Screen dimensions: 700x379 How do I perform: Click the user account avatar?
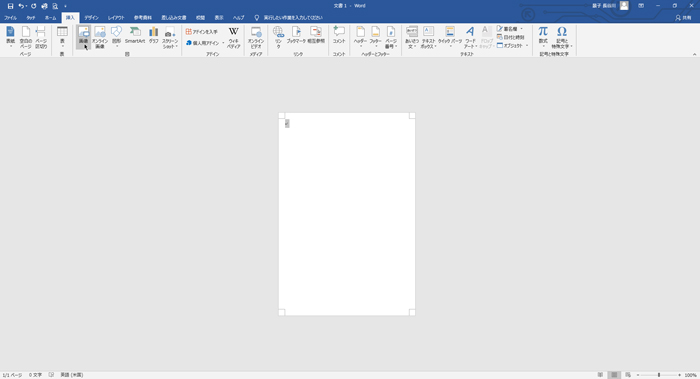624,6
